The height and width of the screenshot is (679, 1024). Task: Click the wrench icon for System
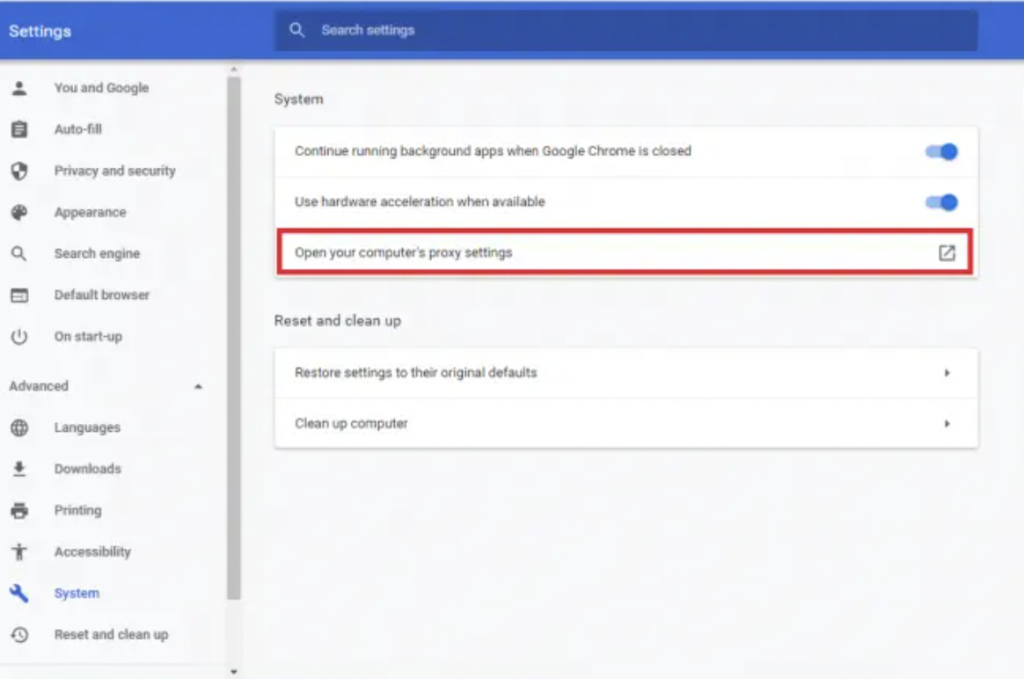coord(20,593)
